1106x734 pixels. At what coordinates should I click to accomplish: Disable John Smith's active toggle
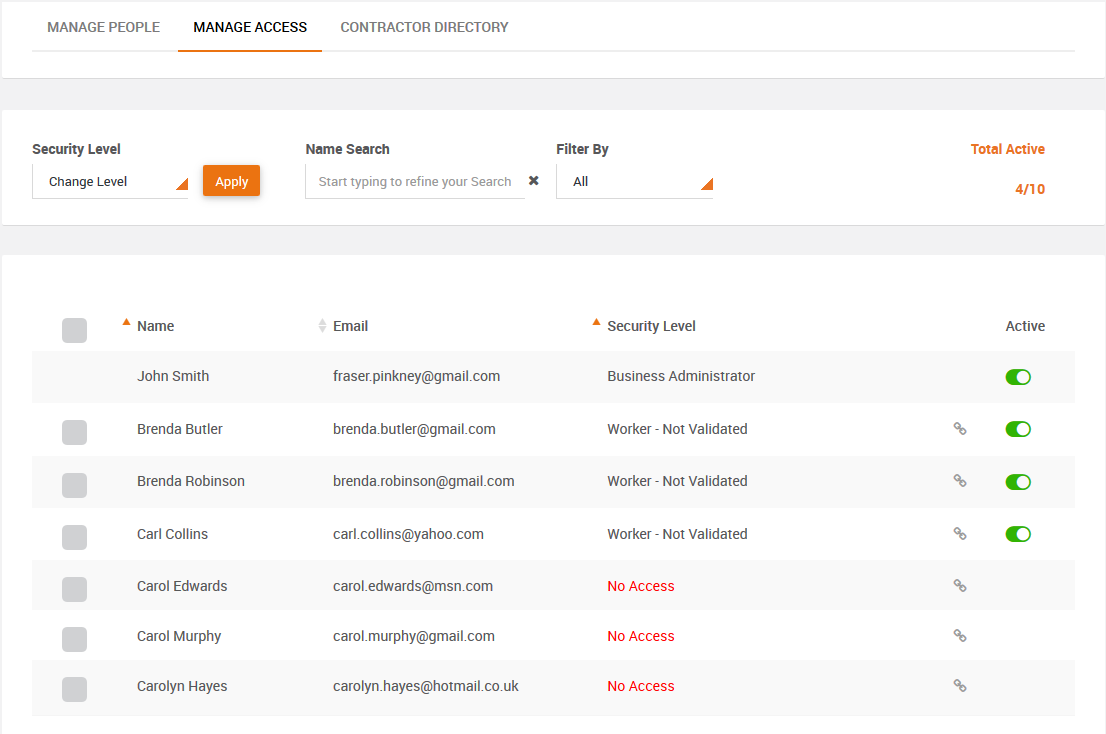coord(1018,377)
